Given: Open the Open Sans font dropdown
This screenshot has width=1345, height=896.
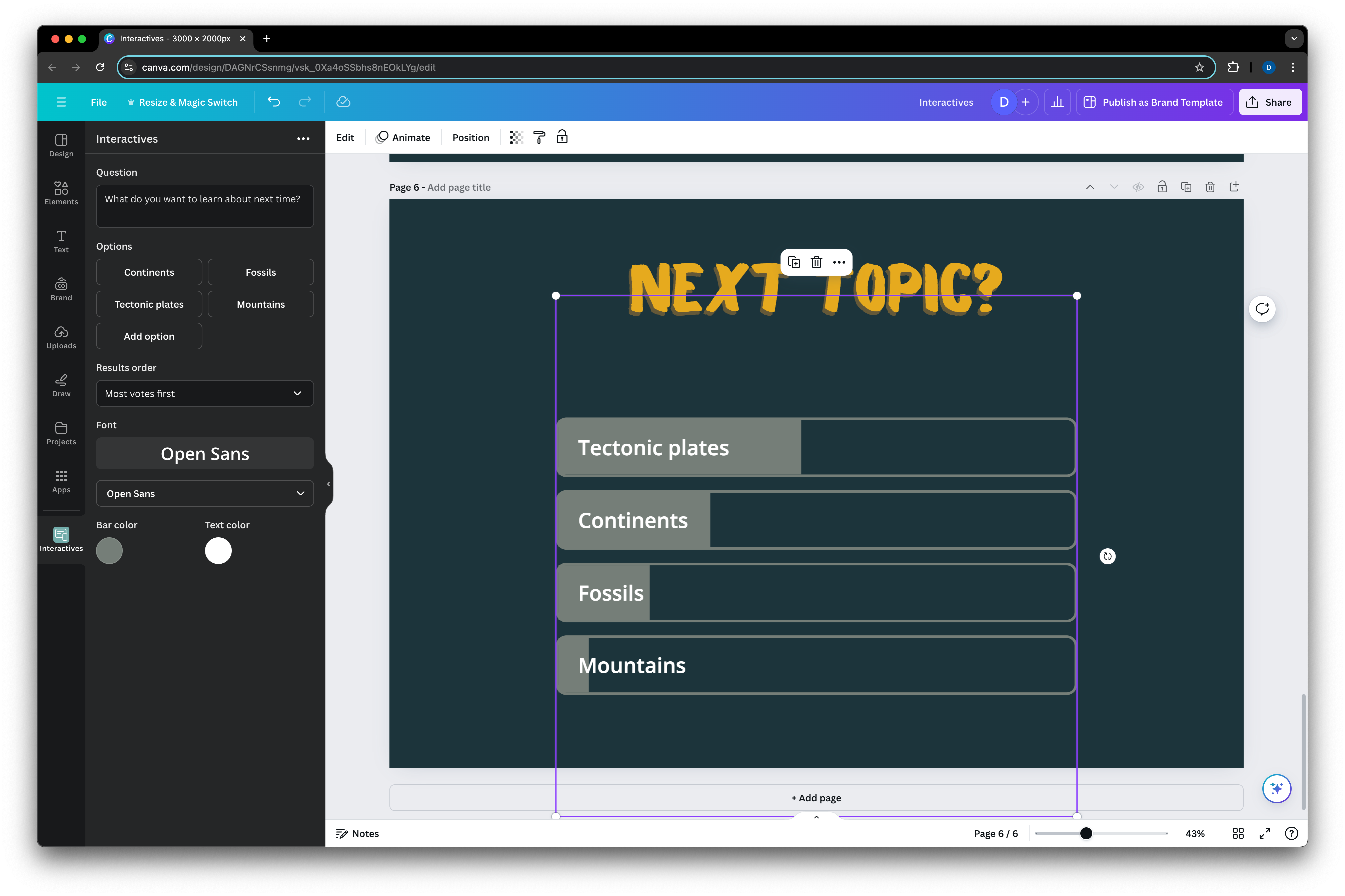Looking at the screenshot, I should point(205,493).
